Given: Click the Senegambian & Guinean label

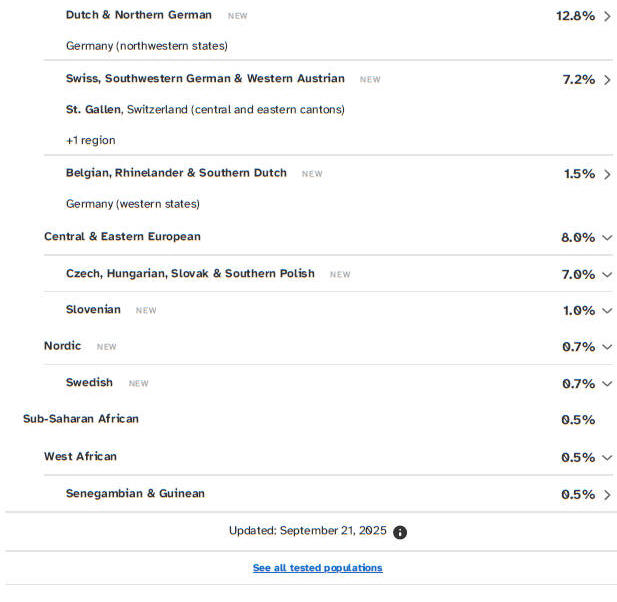Looking at the screenshot, I should (135, 493).
